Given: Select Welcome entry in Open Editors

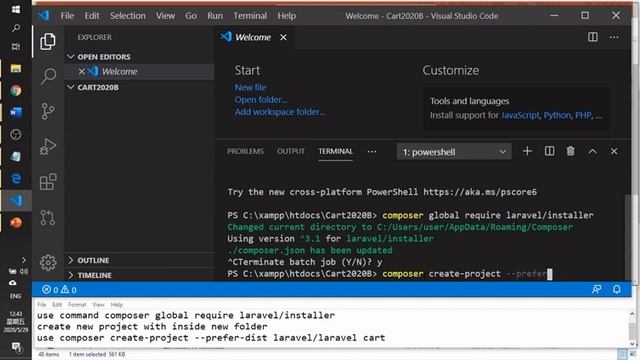Looking at the screenshot, I should pyautogui.click(x=139, y=71).
